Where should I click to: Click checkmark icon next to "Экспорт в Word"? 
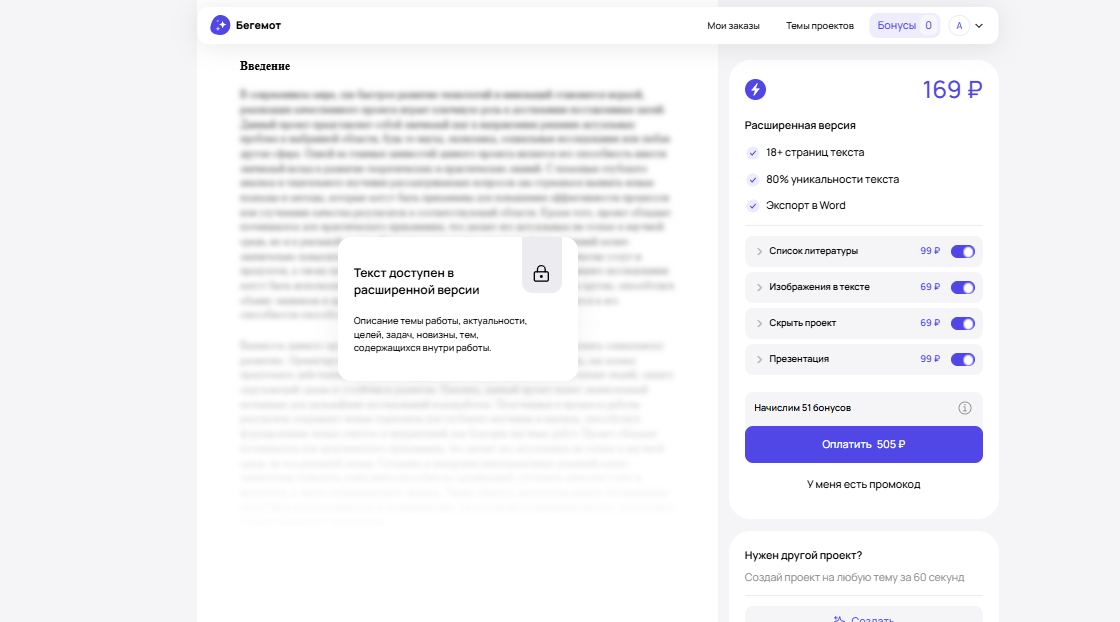click(753, 206)
